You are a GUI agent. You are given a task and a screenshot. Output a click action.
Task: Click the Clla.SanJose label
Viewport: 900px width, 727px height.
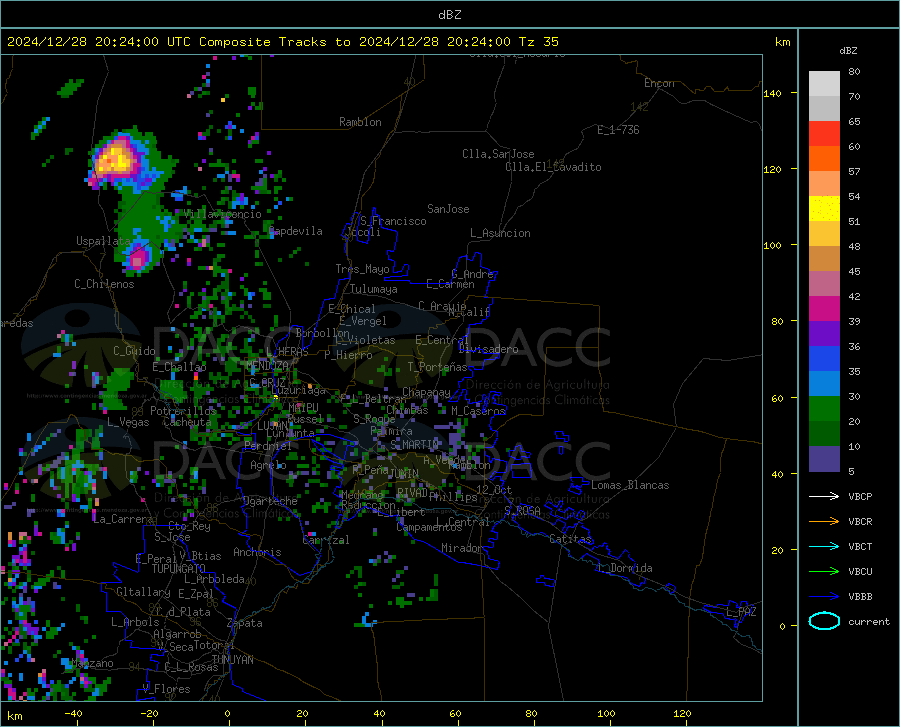498,154
